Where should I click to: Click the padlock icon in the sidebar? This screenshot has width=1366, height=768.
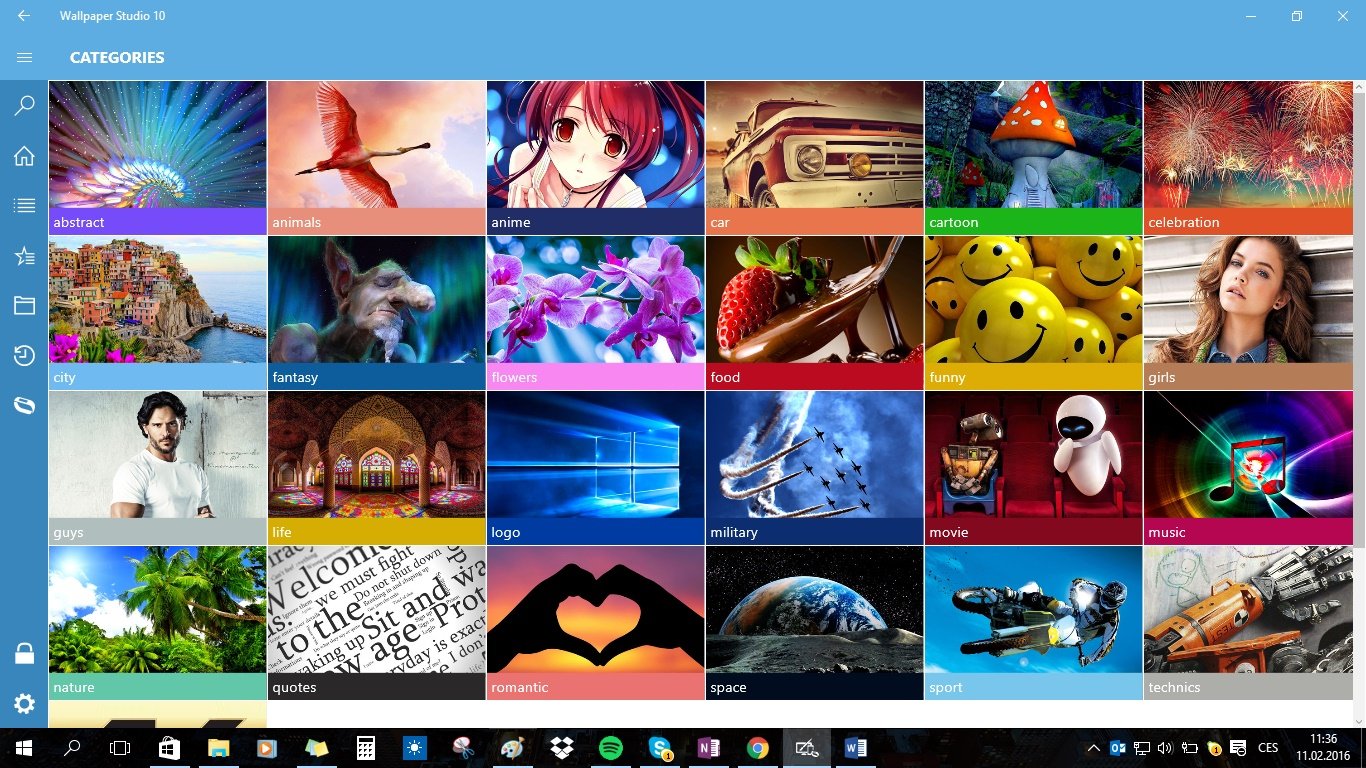24,654
